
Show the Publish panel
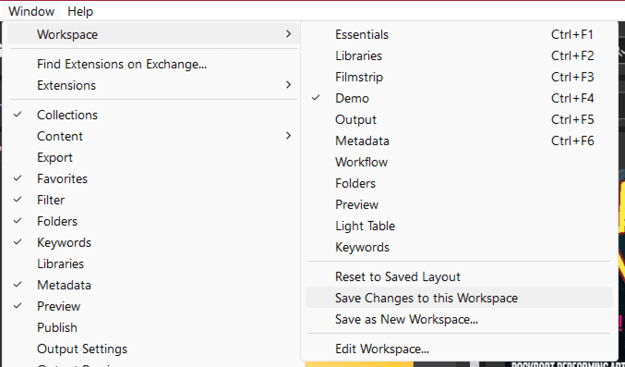coord(153,328)
